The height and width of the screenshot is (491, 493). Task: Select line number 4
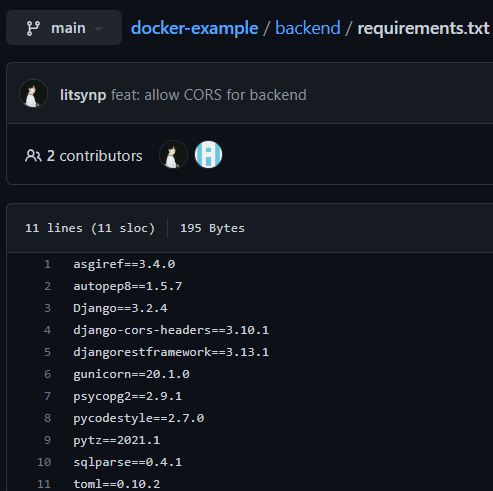47,330
